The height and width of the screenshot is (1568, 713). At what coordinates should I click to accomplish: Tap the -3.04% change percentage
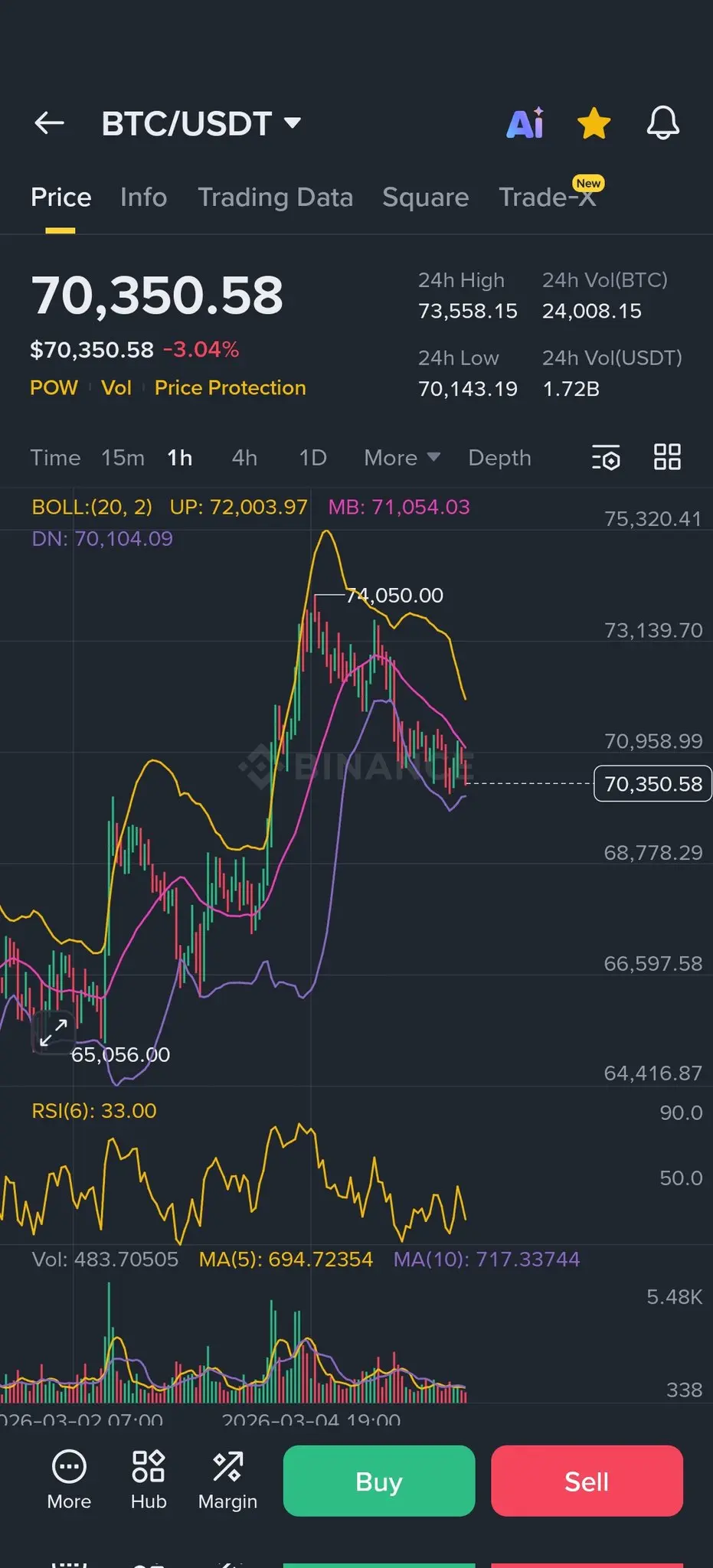201,350
